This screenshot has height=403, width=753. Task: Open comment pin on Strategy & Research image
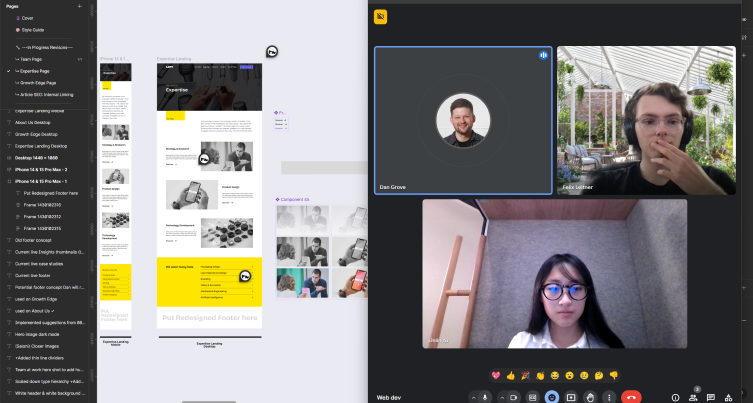click(205, 159)
